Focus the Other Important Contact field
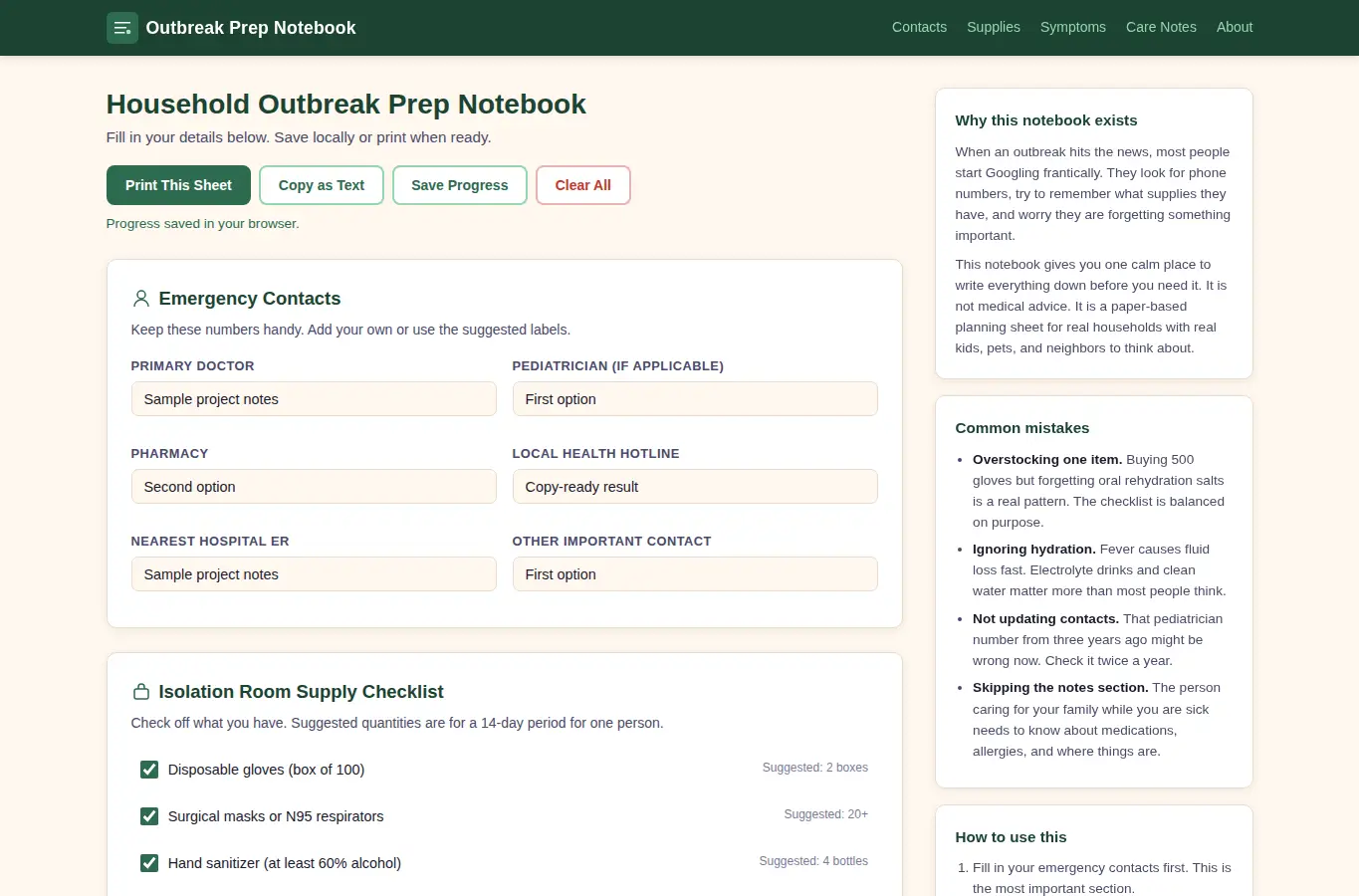1359x896 pixels. pyautogui.click(x=695, y=574)
